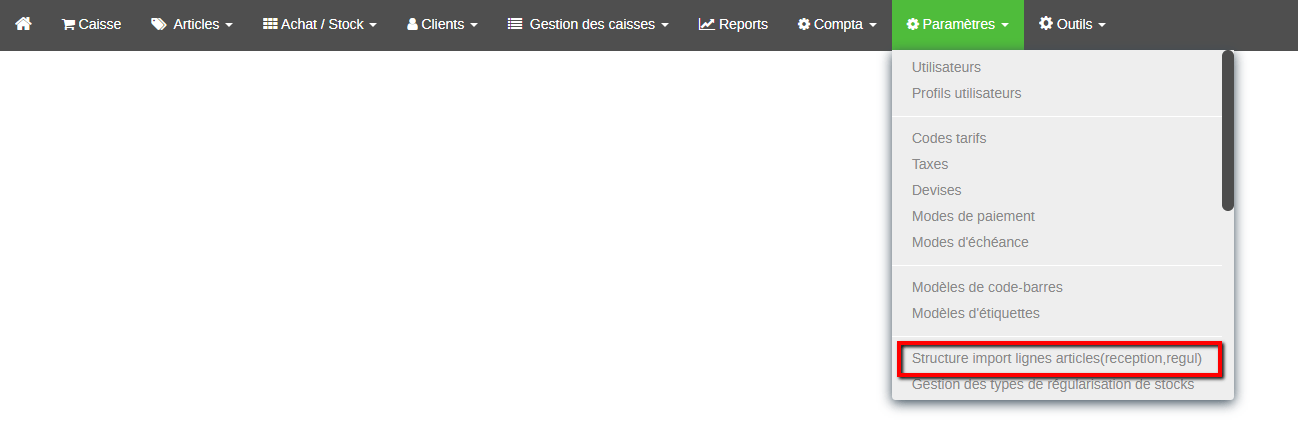Select Utilisateurs in the Paramètres menu
This screenshot has width=1298, height=428.
click(x=946, y=67)
